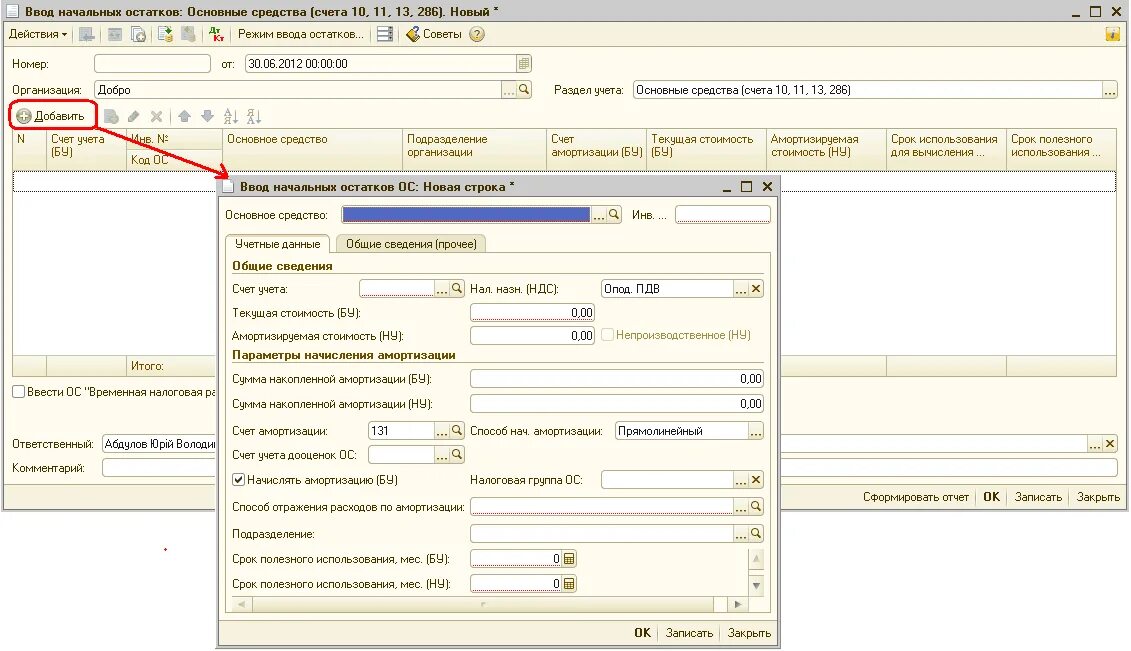Image resolution: width=1131 pixels, height=651 pixels.
Task: Click the create-based-on document icon
Action: click(138, 34)
